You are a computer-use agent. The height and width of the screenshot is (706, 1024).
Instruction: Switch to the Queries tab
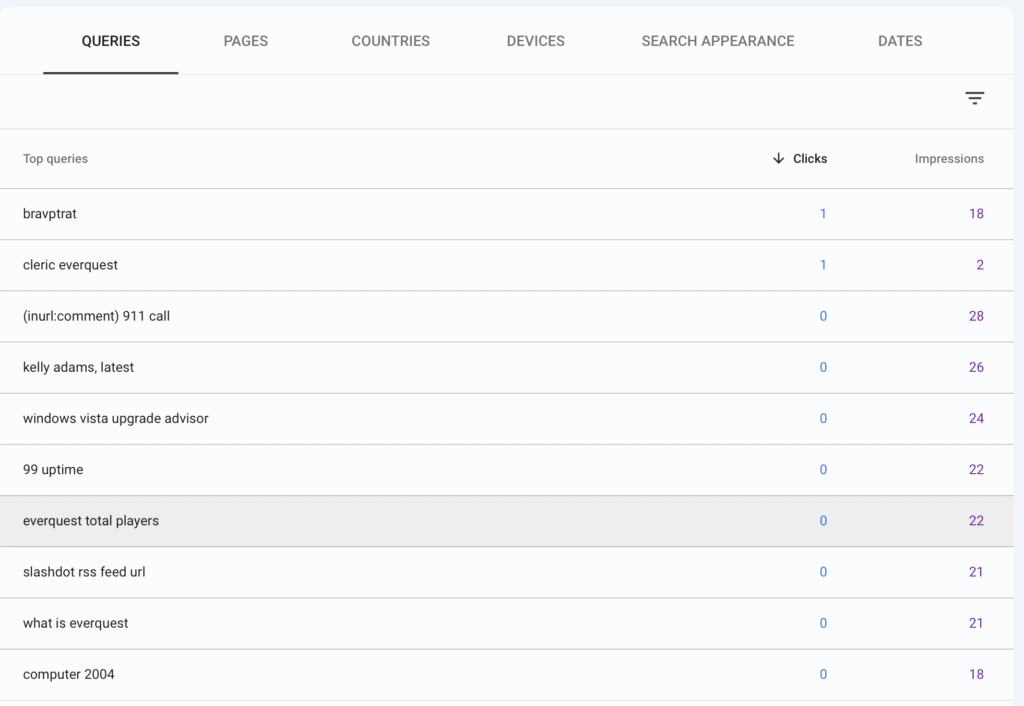click(x=110, y=41)
